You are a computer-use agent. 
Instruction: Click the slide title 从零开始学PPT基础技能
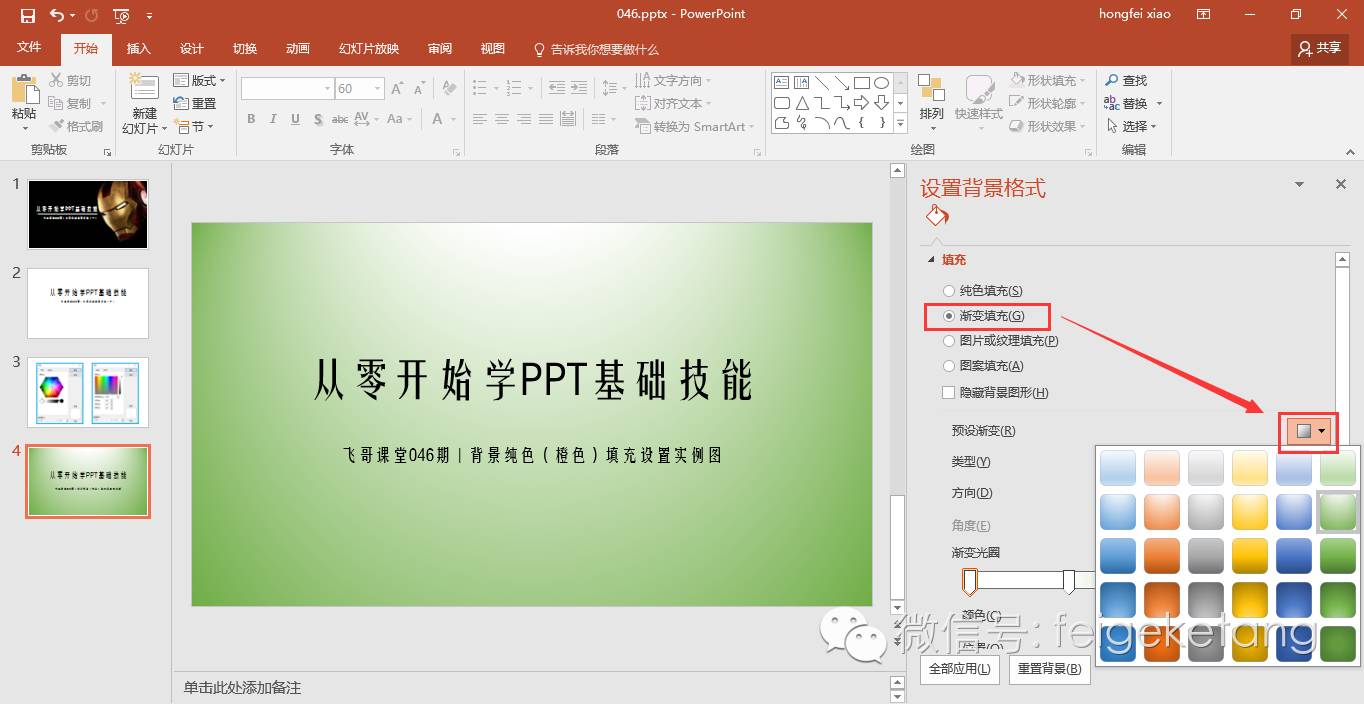532,380
